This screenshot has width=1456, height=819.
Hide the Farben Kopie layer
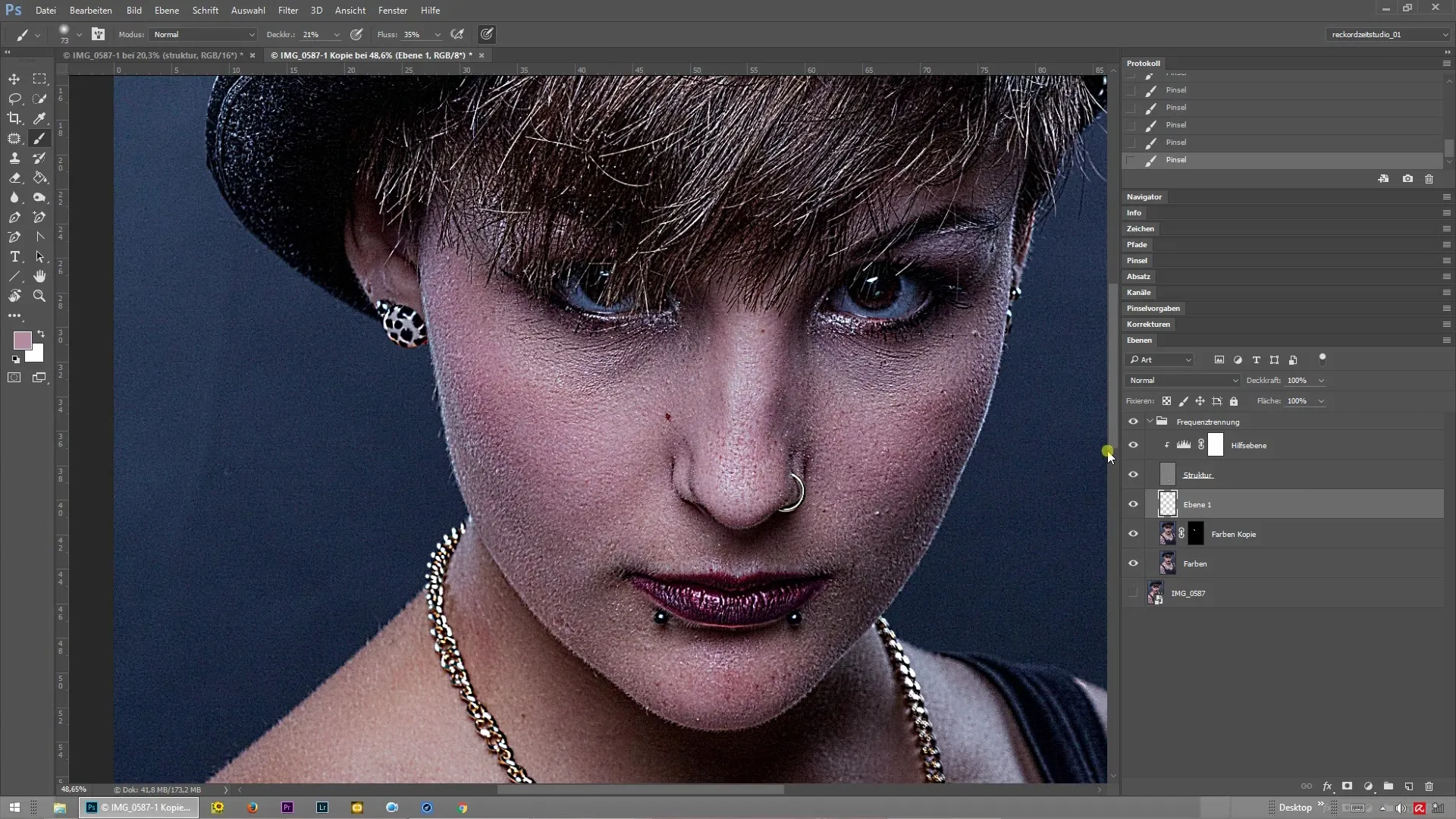tap(1133, 534)
